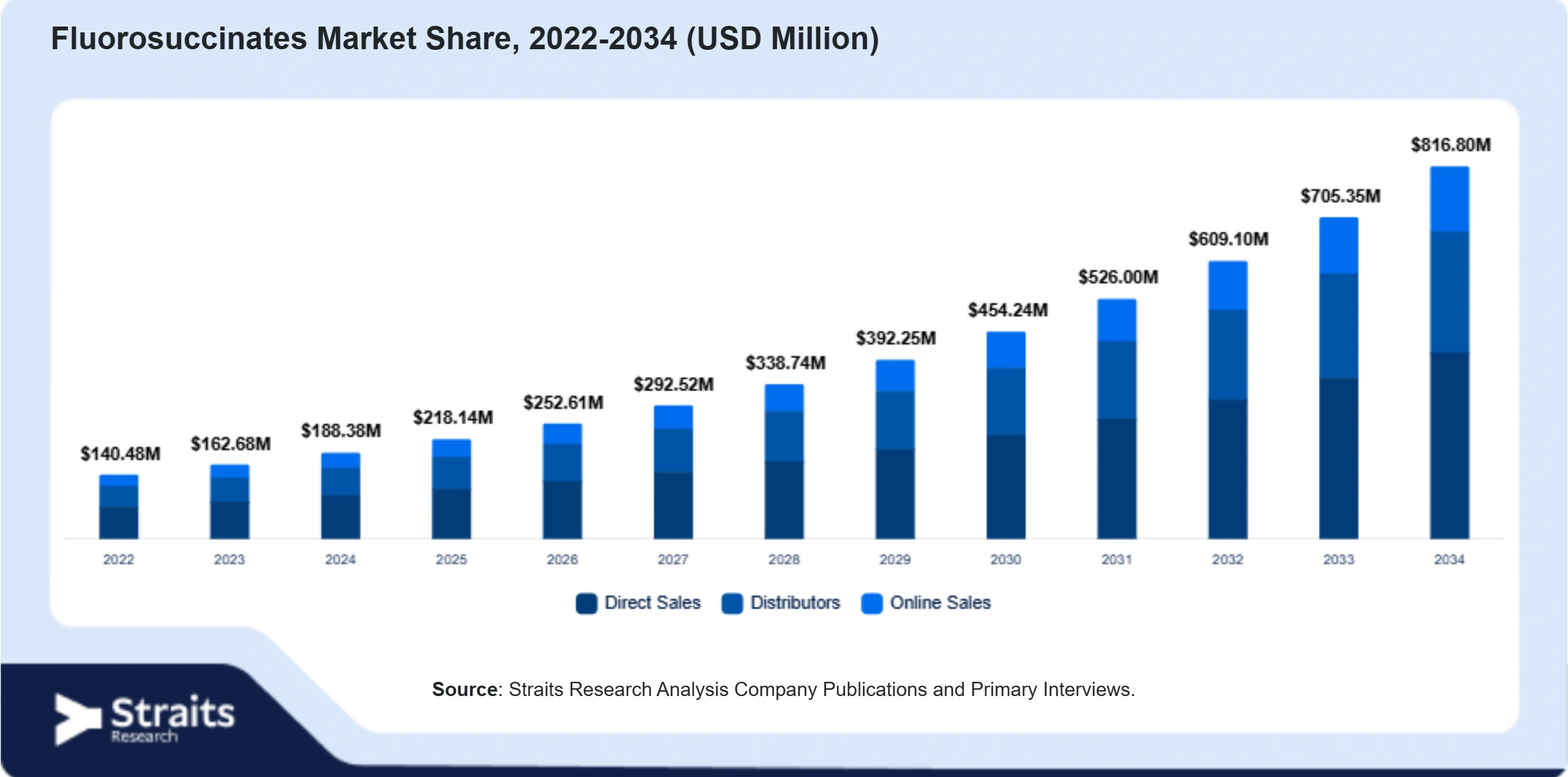
Task: Click the 2023 axis label
Action: pos(229,559)
